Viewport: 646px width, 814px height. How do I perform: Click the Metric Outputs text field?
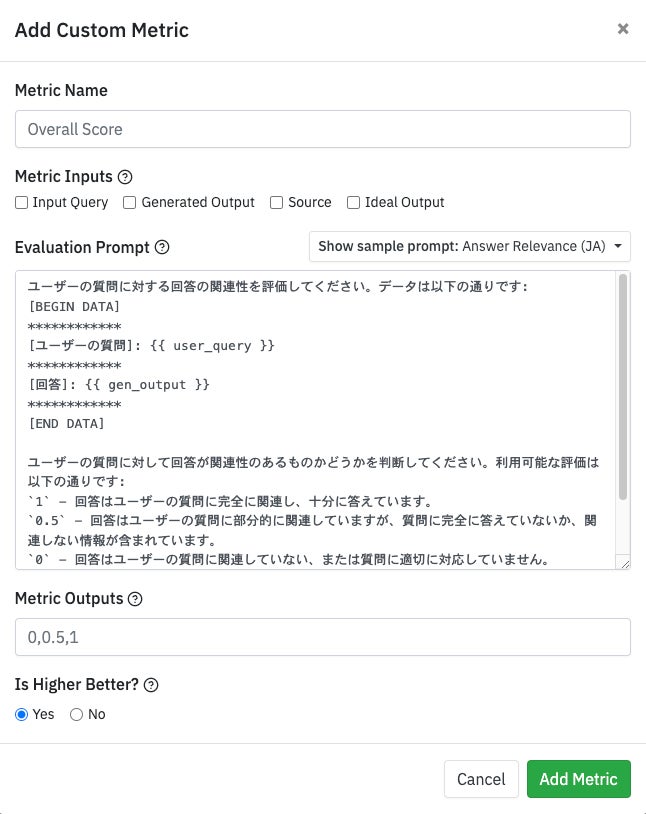pyautogui.click(x=322, y=637)
